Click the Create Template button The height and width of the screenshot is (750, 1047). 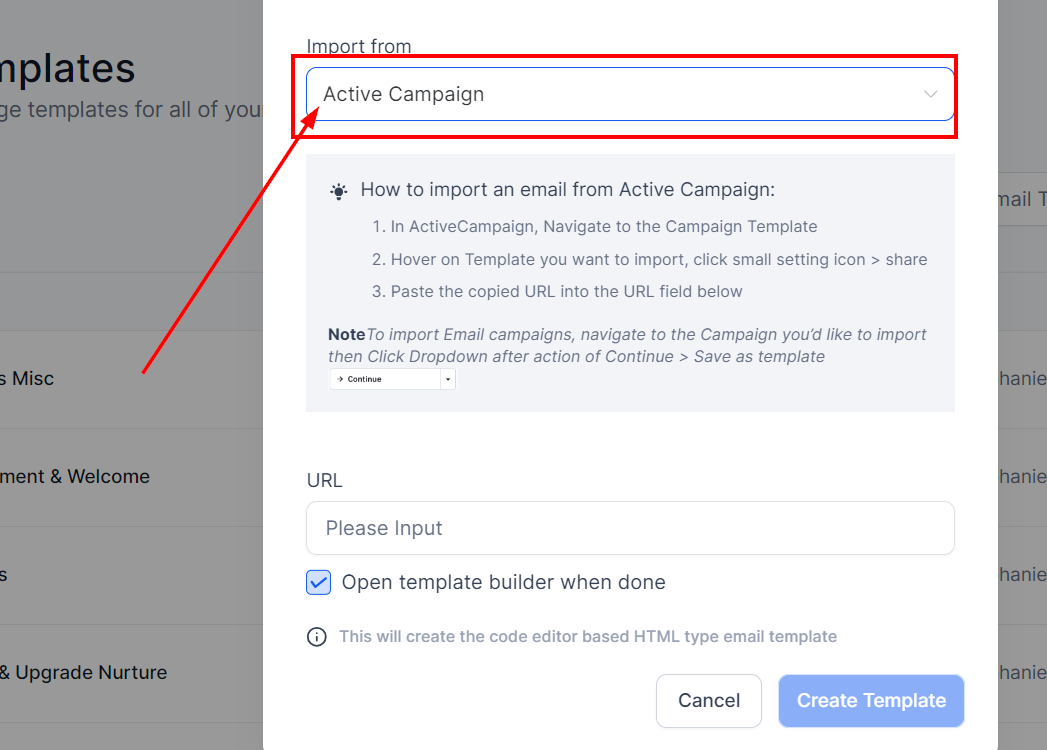pyautogui.click(x=871, y=701)
